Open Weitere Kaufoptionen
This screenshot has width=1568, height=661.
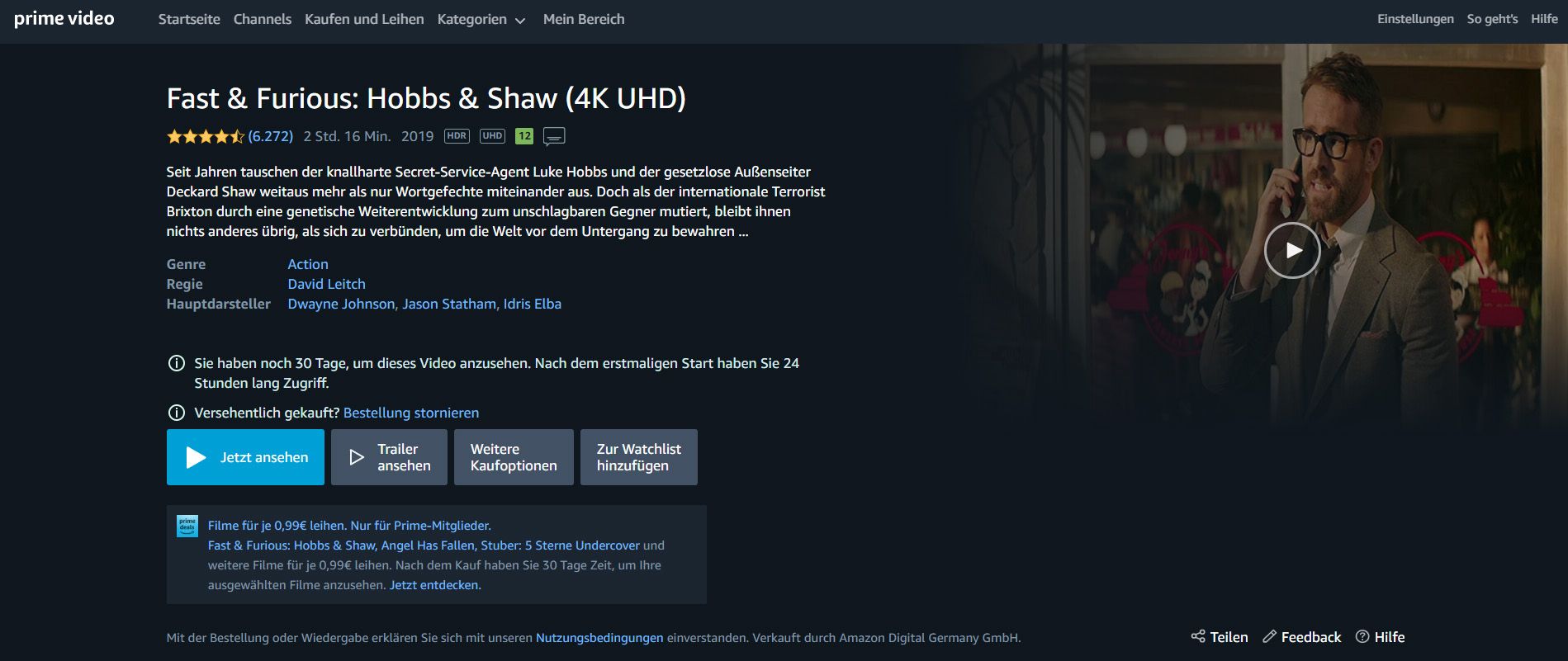pos(514,457)
